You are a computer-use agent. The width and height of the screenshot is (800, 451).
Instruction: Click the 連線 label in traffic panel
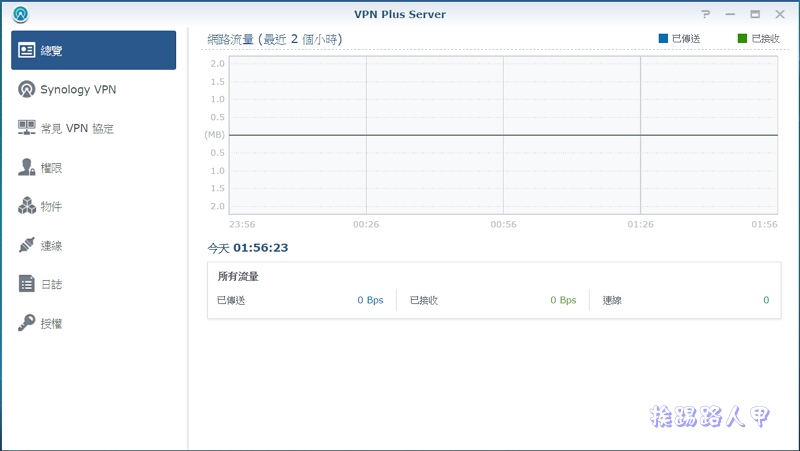612,300
